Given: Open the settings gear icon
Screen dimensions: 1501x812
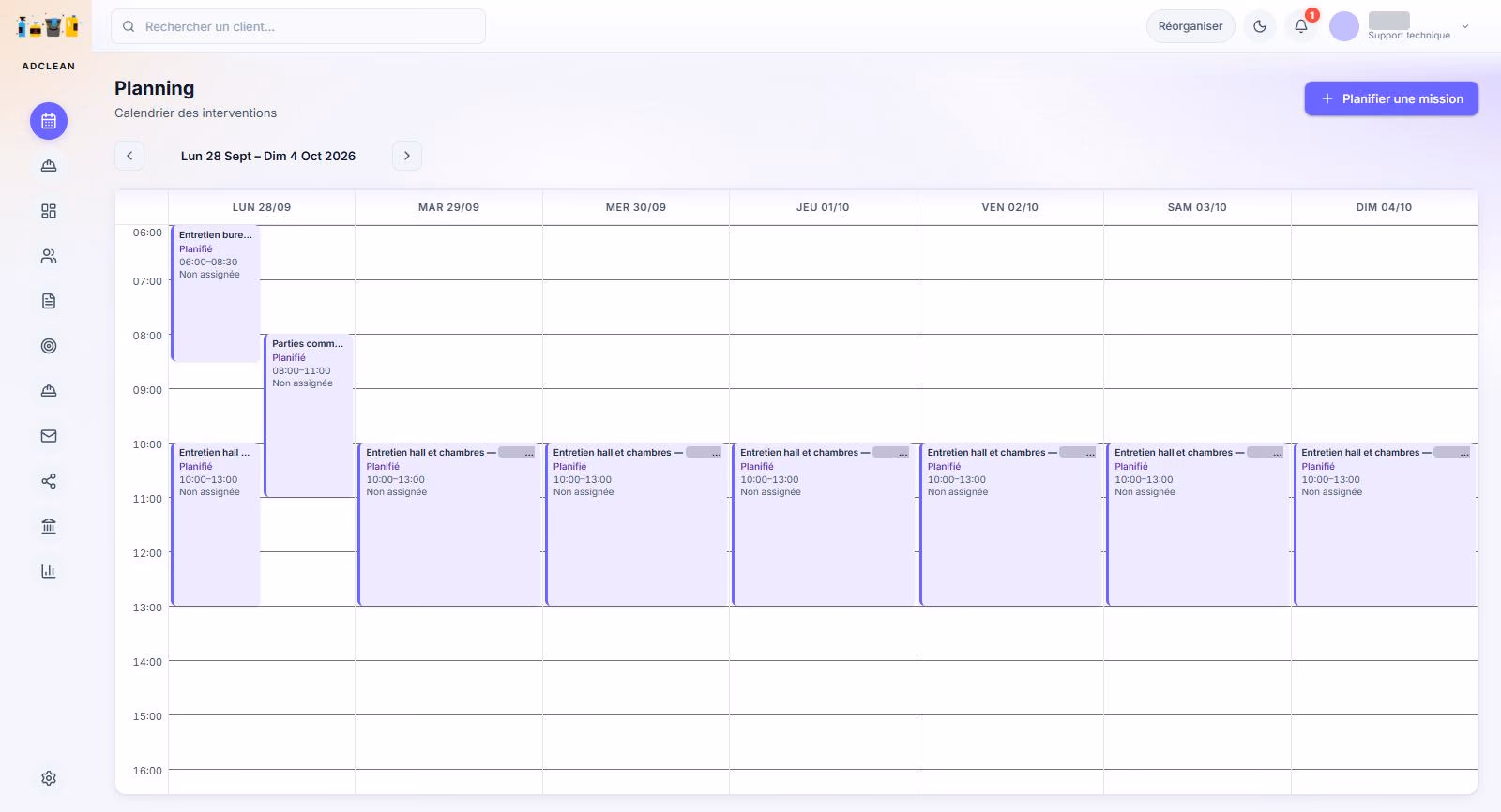Looking at the screenshot, I should [x=49, y=778].
